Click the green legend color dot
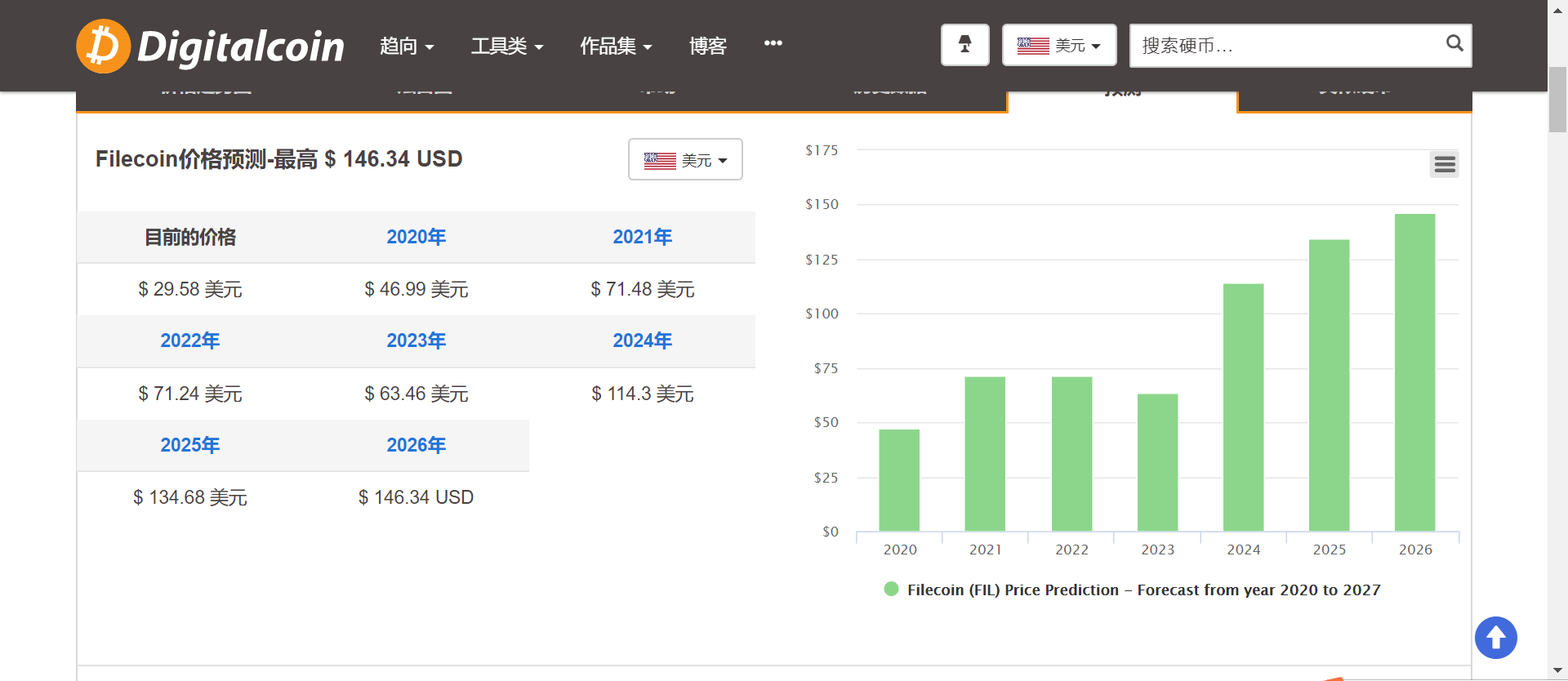This screenshot has width=1568, height=681. point(891,589)
